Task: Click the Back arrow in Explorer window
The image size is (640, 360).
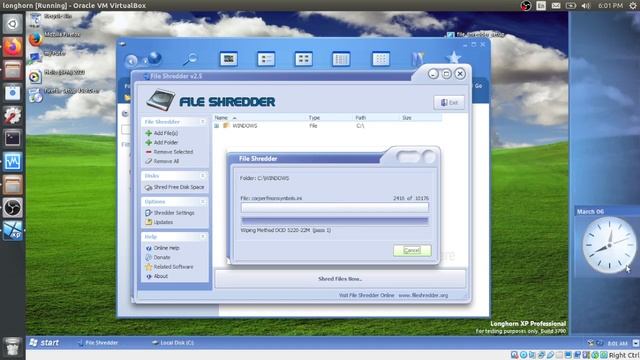Action: tap(131, 61)
